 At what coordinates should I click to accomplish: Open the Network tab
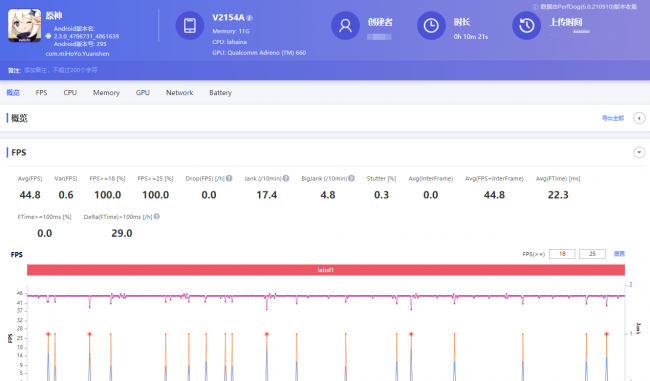pyautogui.click(x=179, y=92)
